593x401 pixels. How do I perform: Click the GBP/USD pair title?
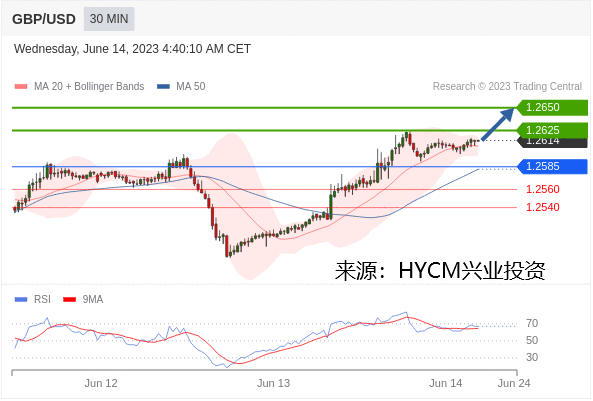(43, 19)
